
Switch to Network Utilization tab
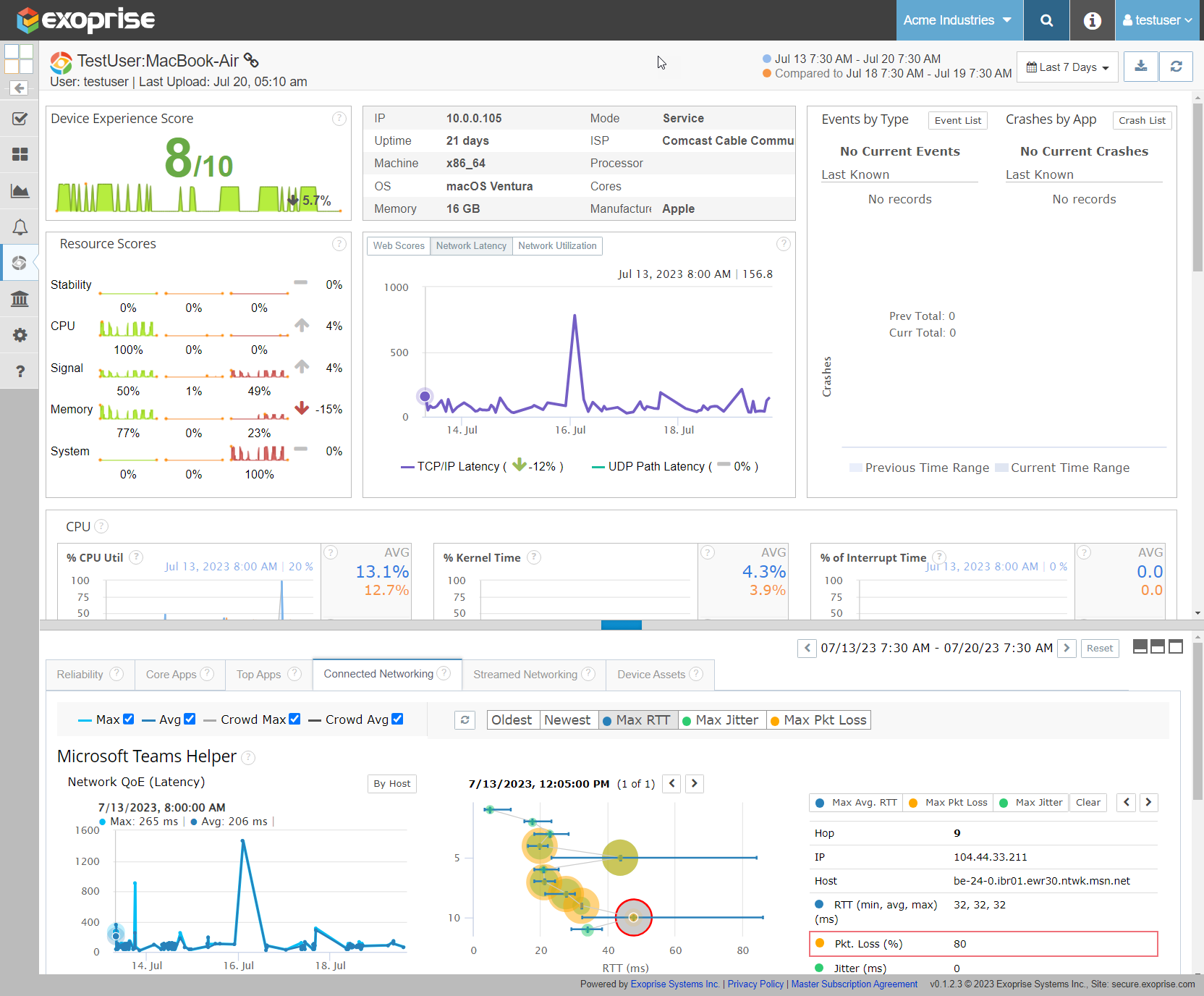point(557,246)
